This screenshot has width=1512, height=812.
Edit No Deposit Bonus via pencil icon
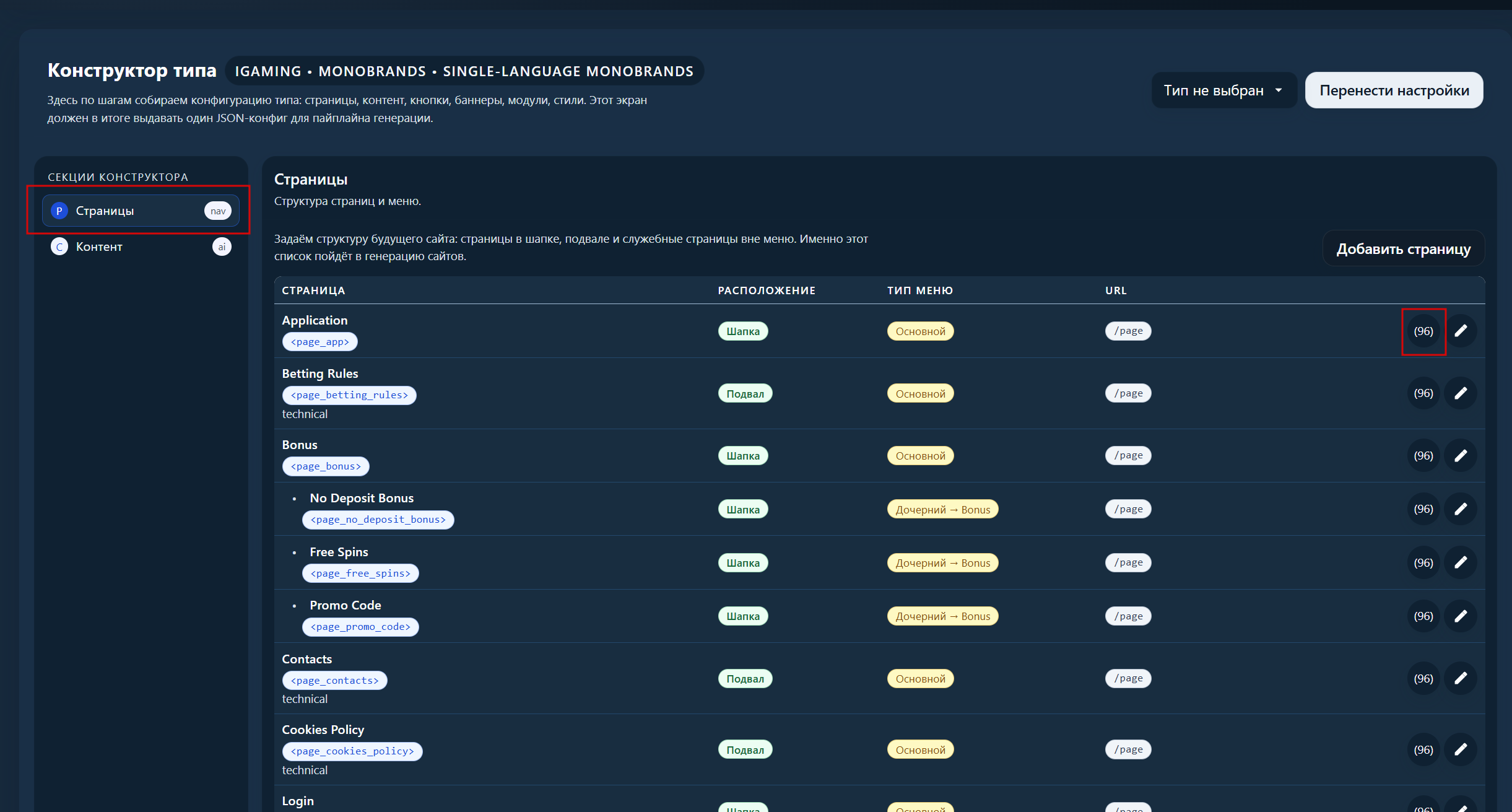1461,509
